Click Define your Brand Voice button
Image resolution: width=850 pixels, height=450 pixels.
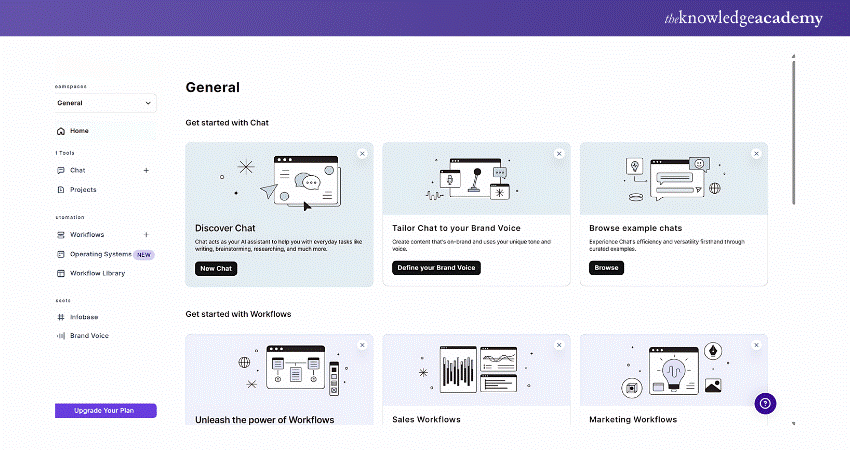tap(436, 268)
